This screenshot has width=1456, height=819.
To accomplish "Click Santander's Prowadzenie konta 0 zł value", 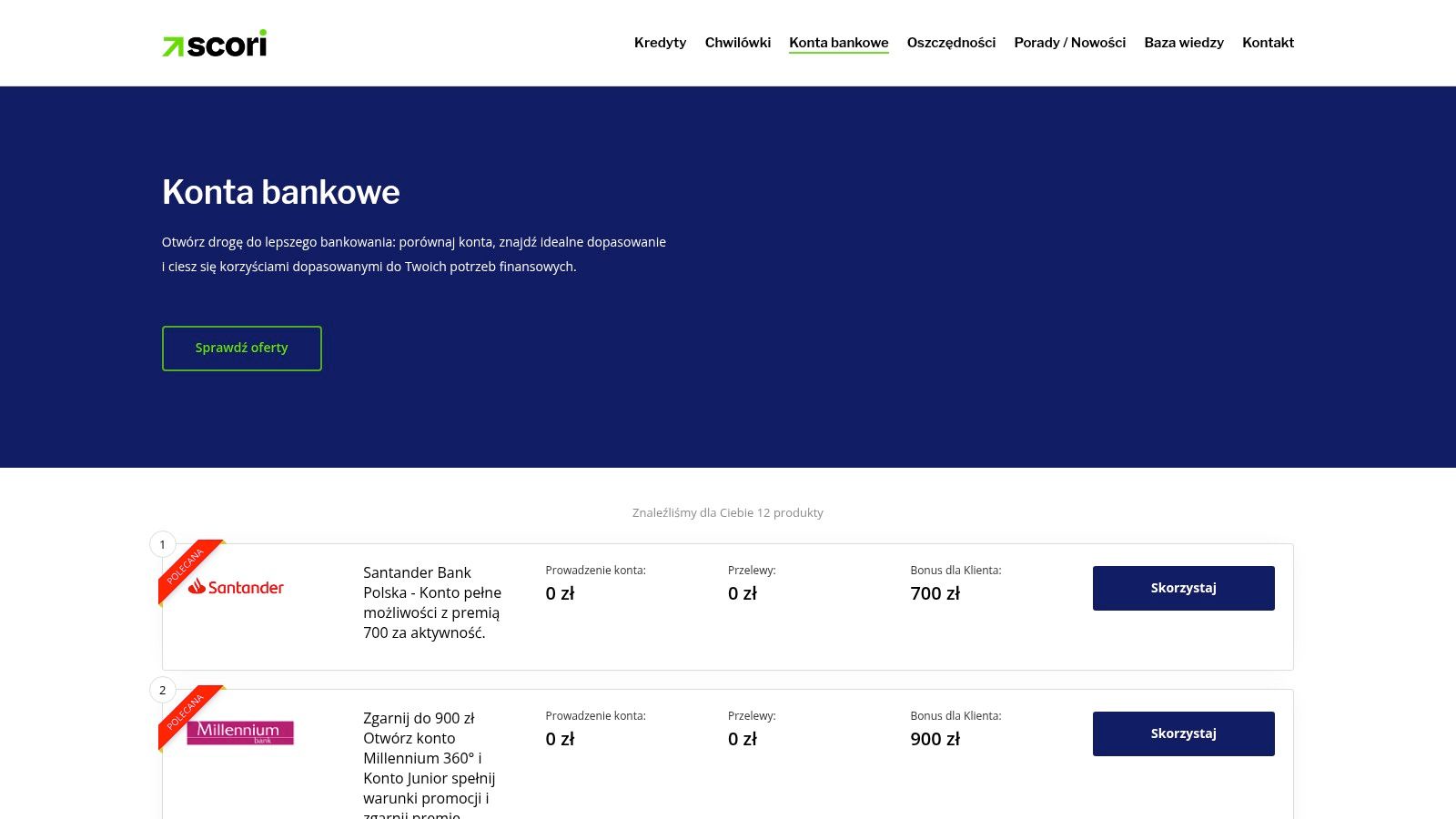I will pos(560,593).
